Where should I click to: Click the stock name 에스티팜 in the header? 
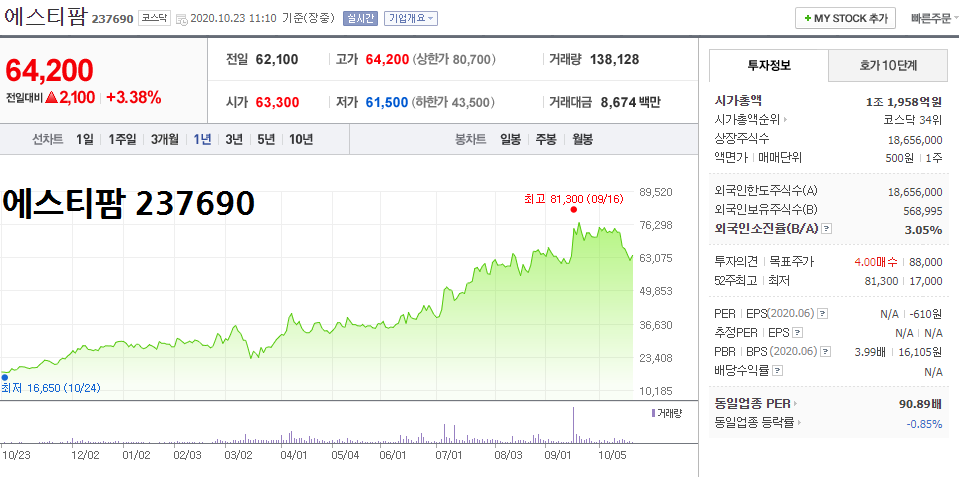pyautogui.click(x=45, y=15)
